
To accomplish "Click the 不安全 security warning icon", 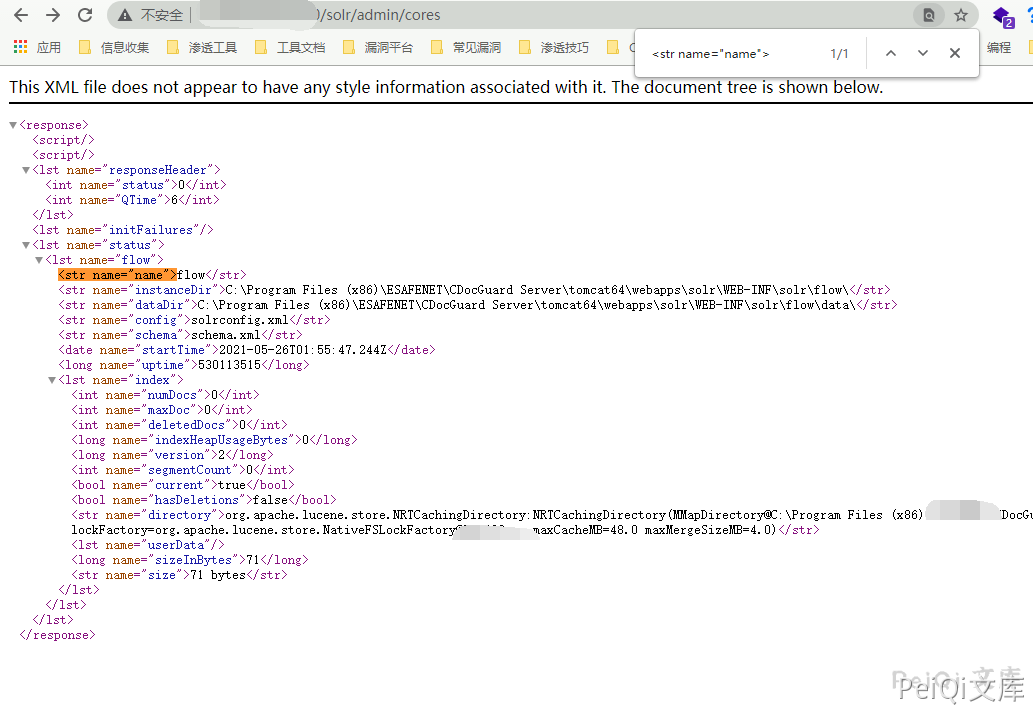I will pyautogui.click(x=125, y=15).
